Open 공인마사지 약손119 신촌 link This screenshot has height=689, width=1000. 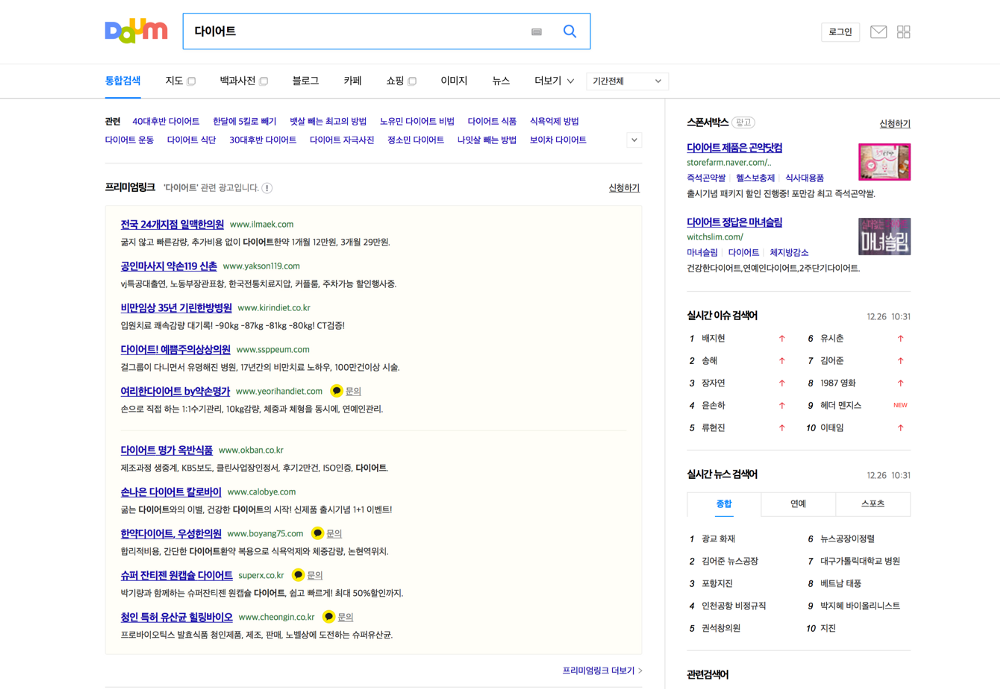pos(168,266)
